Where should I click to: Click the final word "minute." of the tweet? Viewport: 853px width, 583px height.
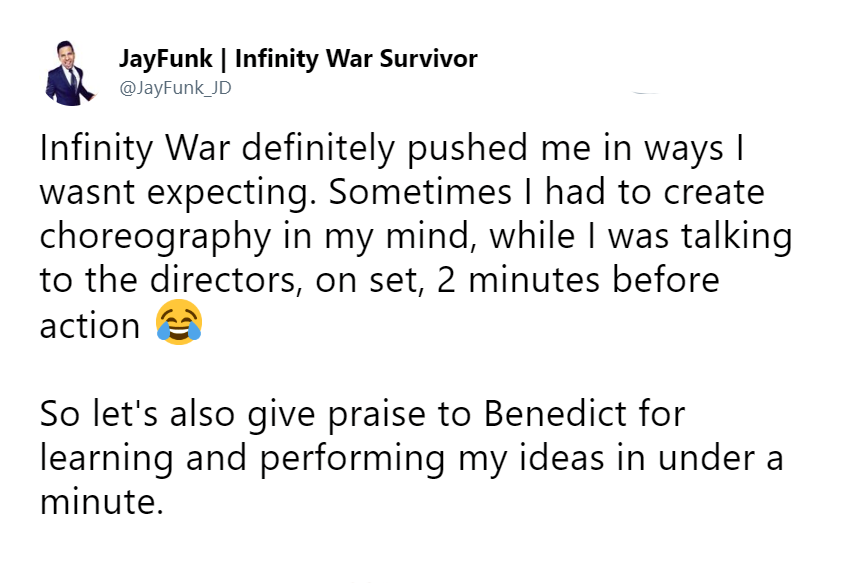tap(101, 500)
